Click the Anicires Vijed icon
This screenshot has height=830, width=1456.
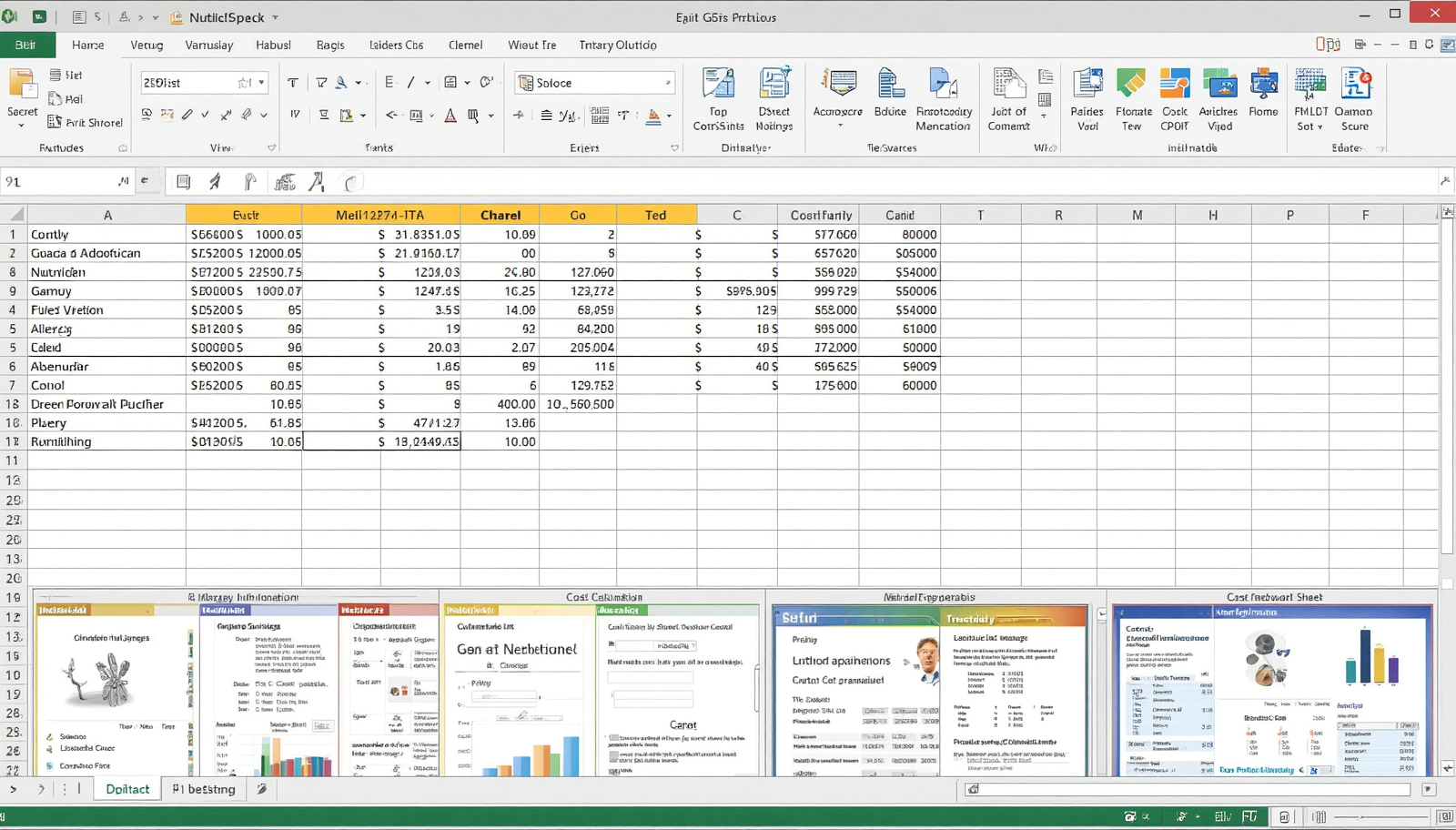click(x=1219, y=84)
